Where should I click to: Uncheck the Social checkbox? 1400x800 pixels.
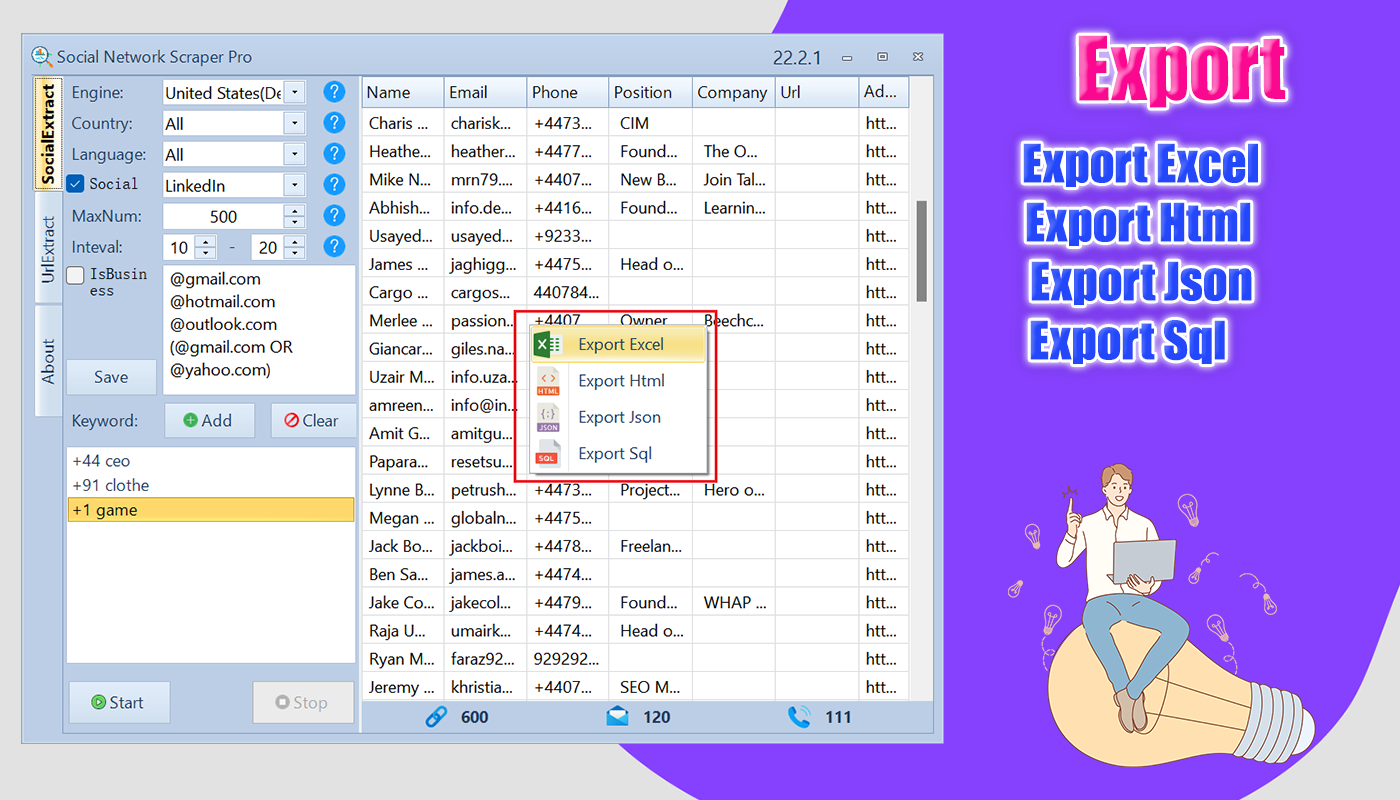click(75, 184)
